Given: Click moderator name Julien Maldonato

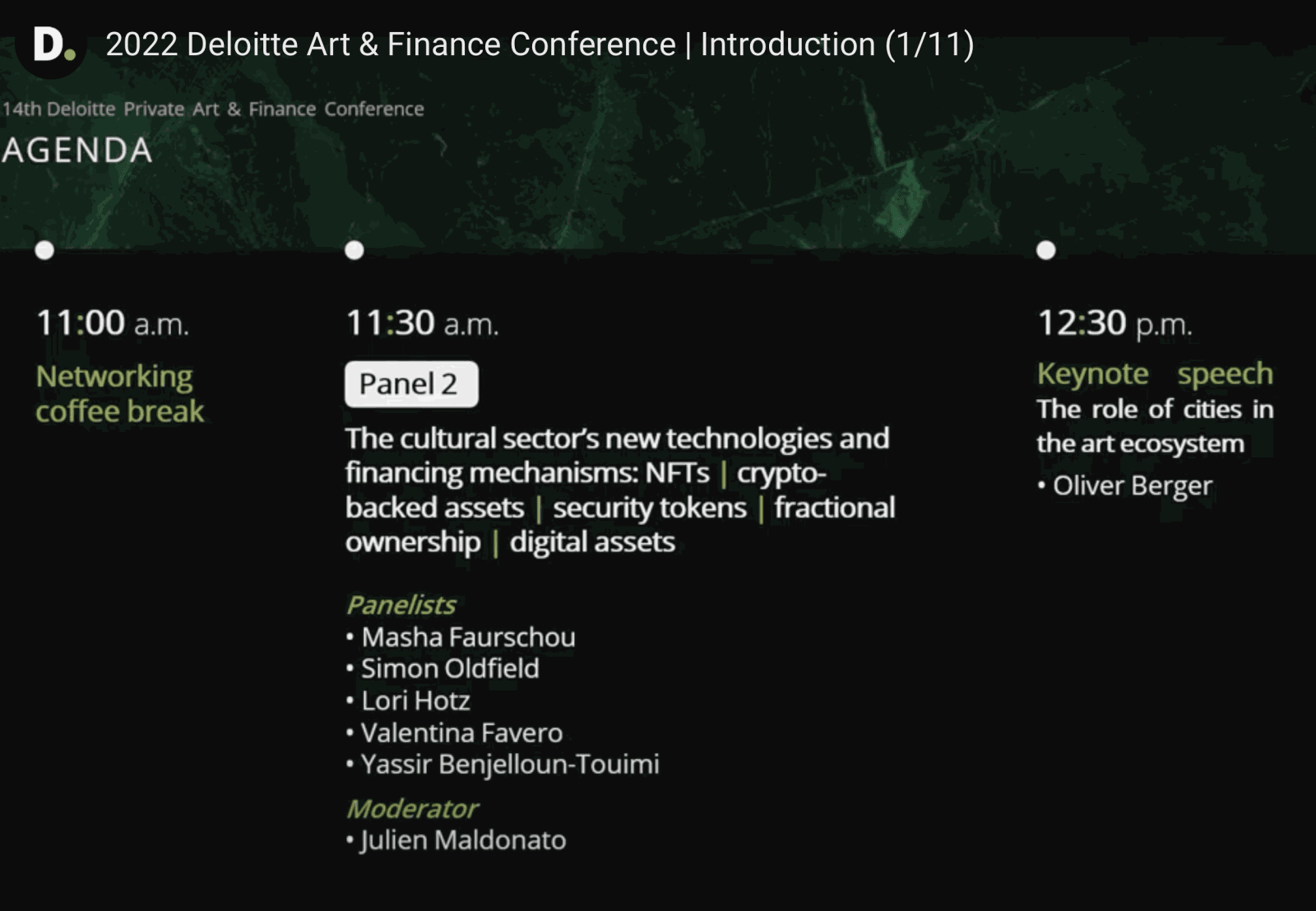Looking at the screenshot, I should point(463,840).
